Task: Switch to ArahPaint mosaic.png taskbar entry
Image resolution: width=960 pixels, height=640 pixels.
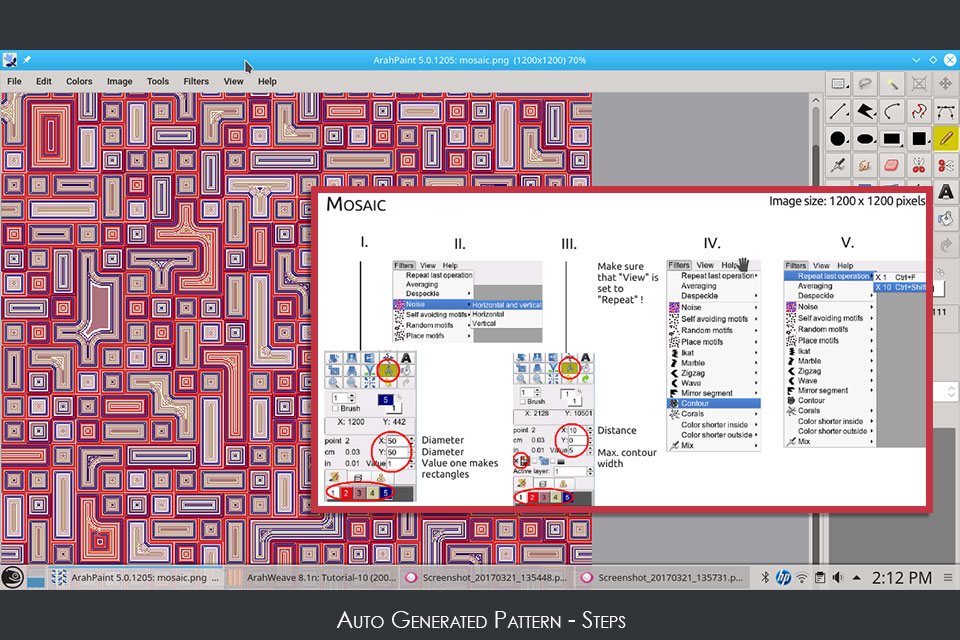Action: coord(136,578)
